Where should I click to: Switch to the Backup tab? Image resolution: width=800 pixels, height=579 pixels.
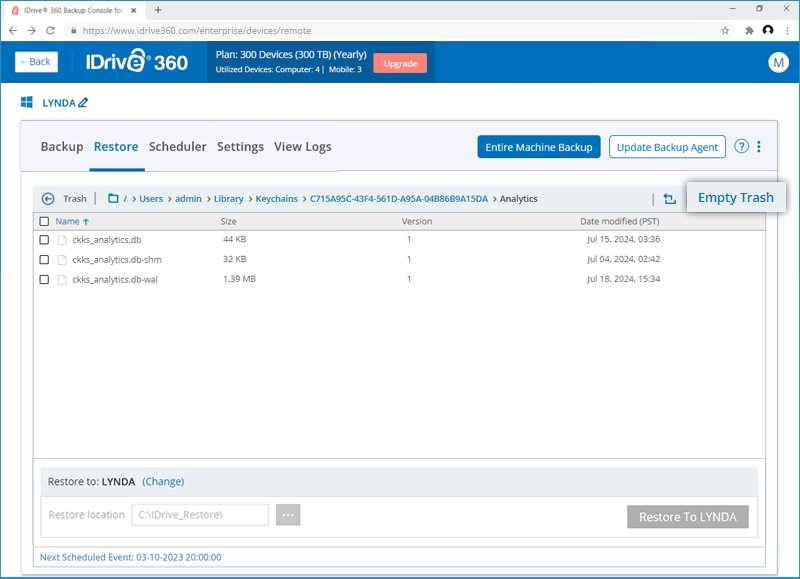point(62,147)
